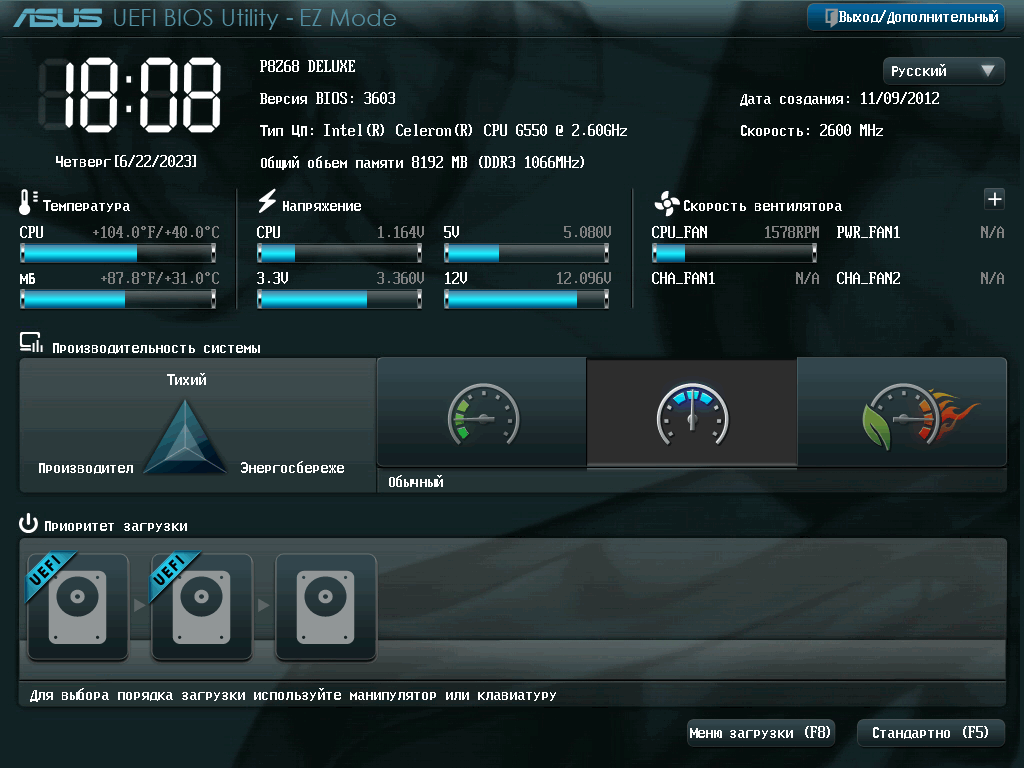1024x768 pixels.
Task: Click the CHA_FAN2 label
Action: click(869, 279)
